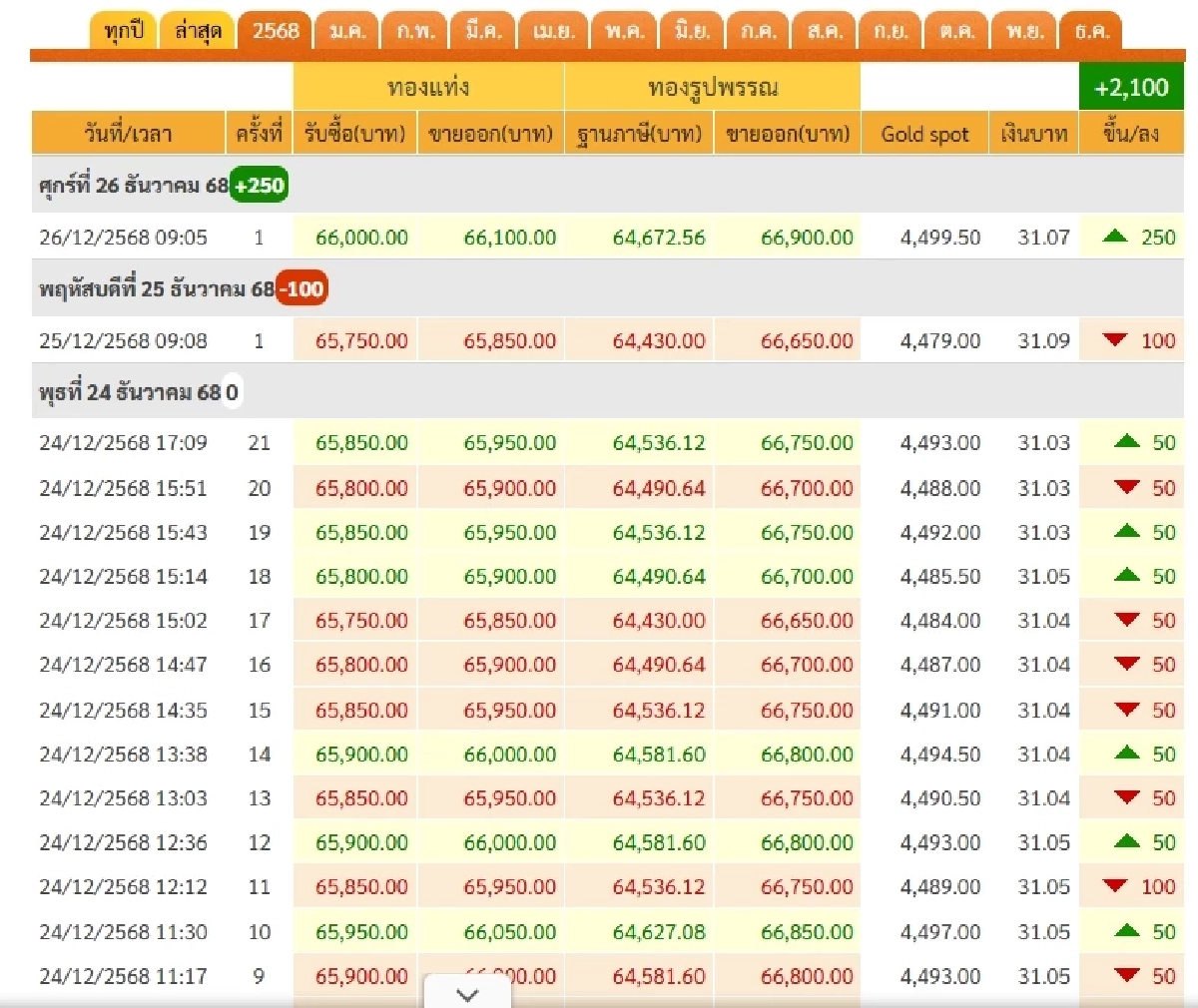This screenshot has height=1008, width=1198.
Task: Click the +250 badge for Friday 26 December
Action: pos(258,185)
